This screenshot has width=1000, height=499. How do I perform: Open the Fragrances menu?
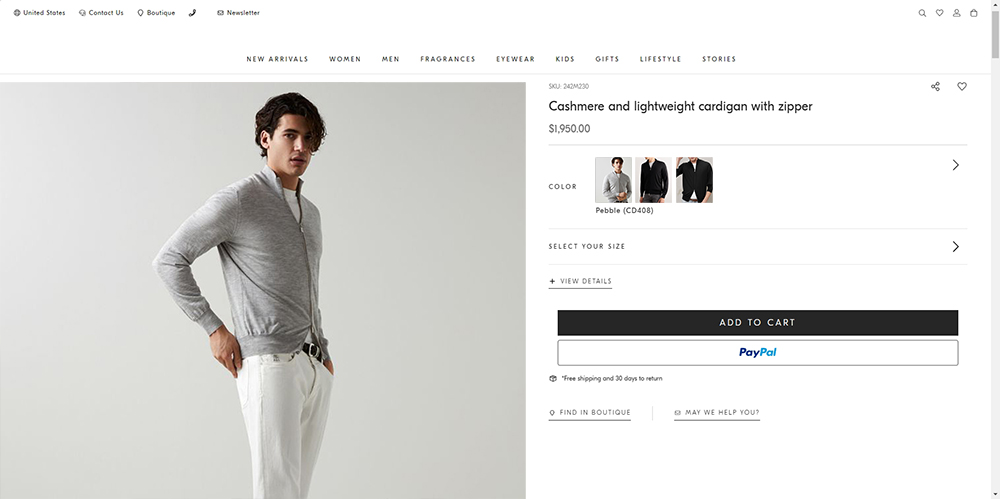tap(448, 59)
